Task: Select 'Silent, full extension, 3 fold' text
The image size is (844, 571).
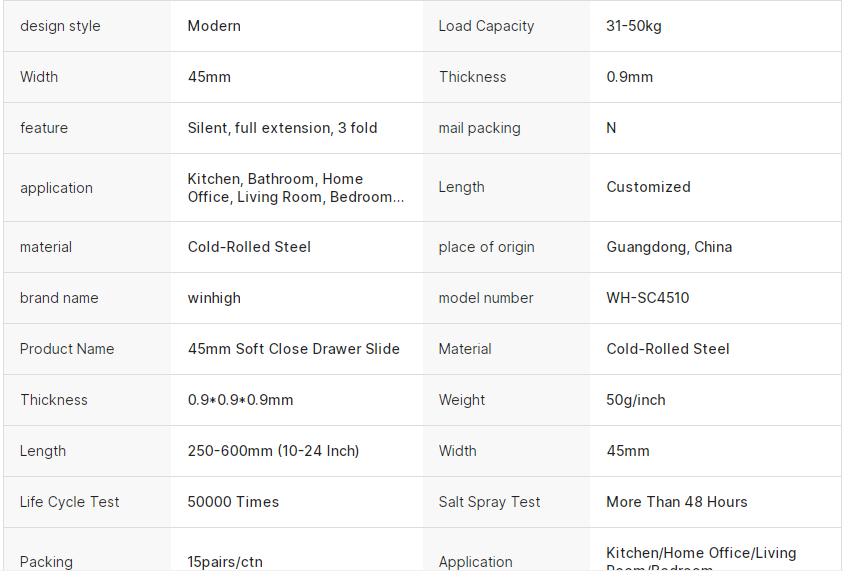Action: [282, 128]
